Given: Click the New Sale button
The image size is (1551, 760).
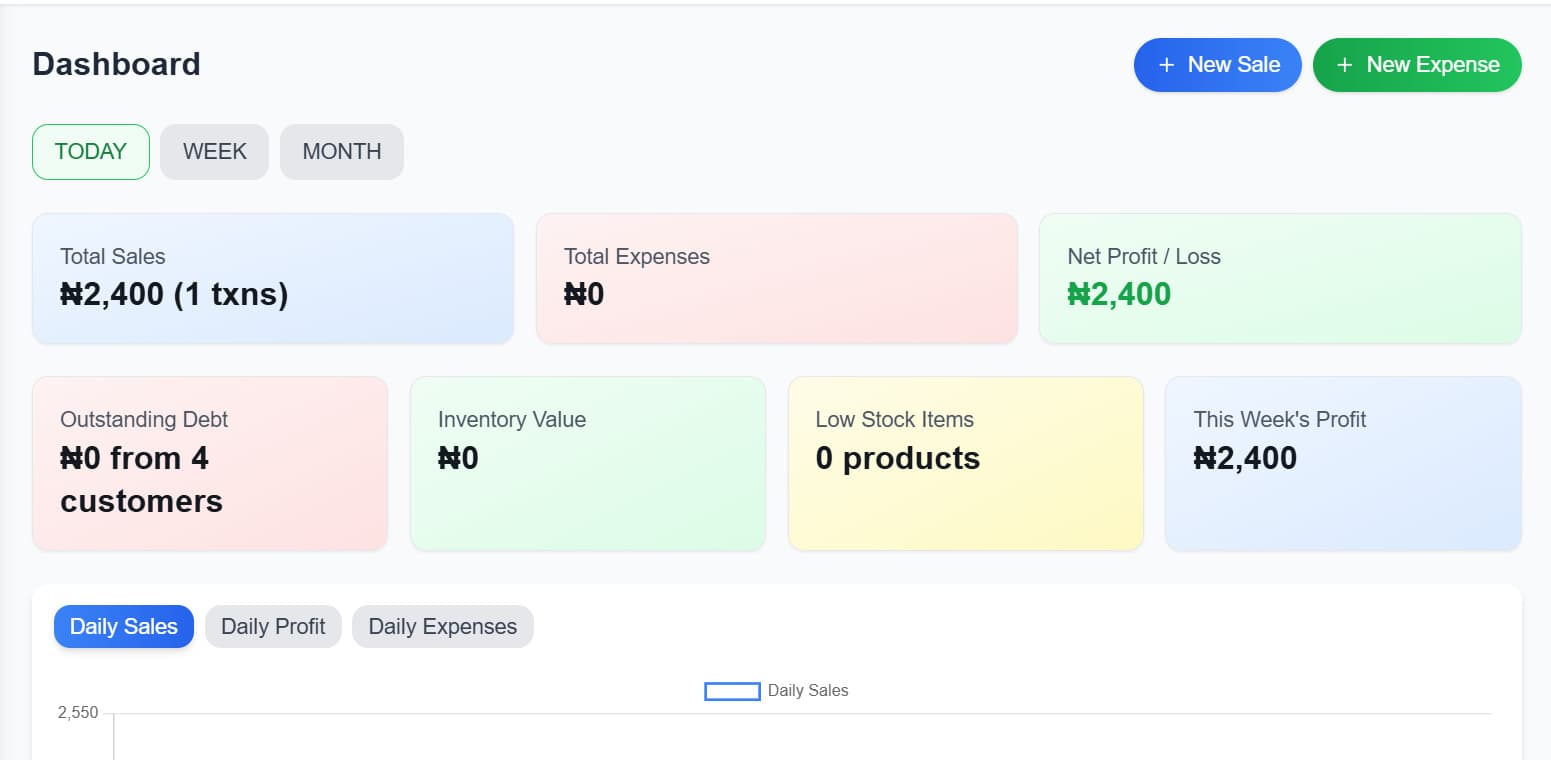Looking at the screenshot, I should 1217,64.
